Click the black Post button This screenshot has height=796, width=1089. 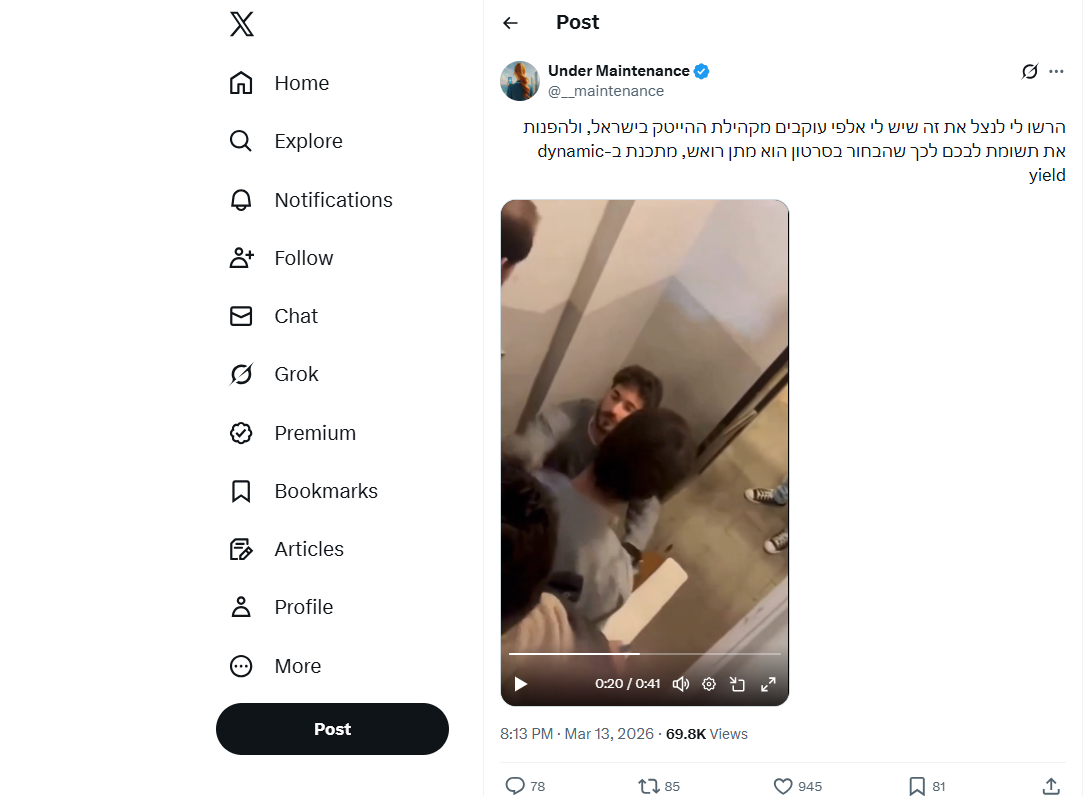point(332,729)
